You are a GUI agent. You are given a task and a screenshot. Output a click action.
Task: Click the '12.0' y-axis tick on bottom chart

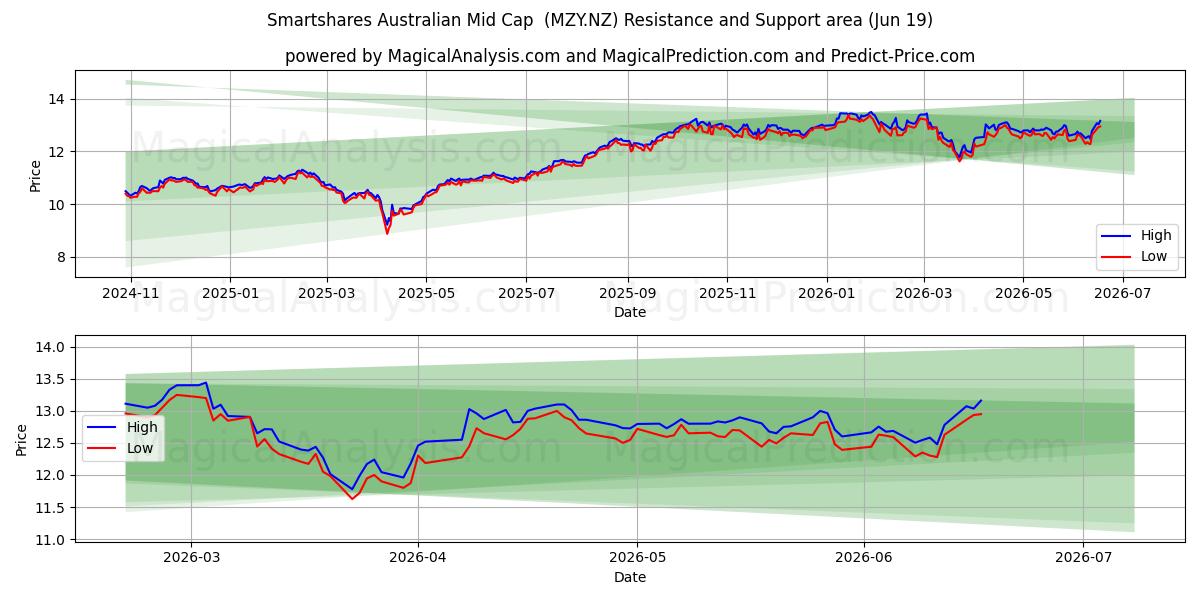tap(52, 475)
